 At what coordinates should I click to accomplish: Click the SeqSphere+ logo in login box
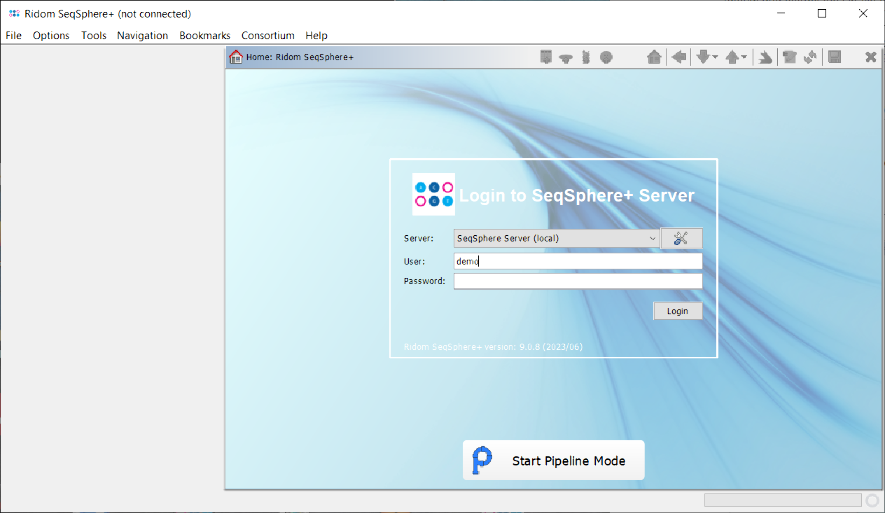point(433,194)
